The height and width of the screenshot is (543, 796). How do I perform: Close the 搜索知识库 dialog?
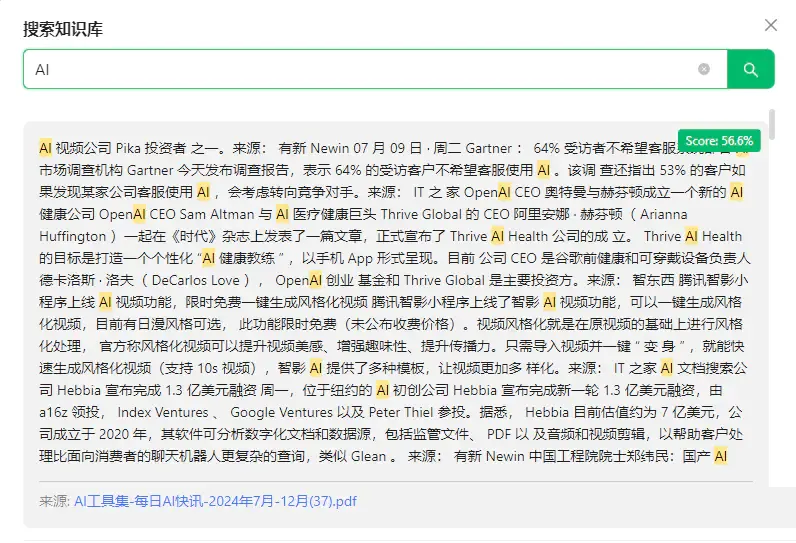coord(771,25)
